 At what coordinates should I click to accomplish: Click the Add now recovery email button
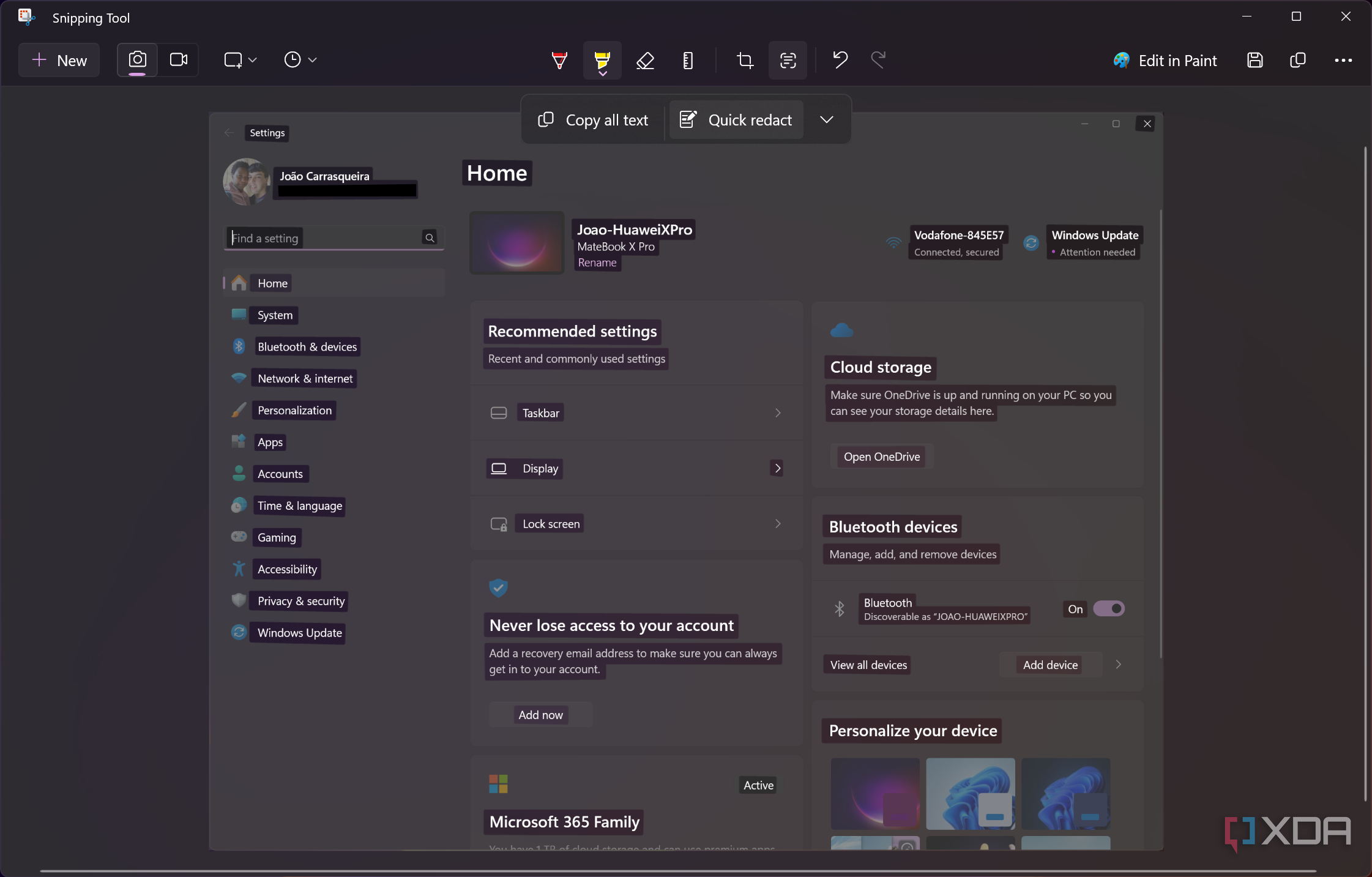pos(540,715)
